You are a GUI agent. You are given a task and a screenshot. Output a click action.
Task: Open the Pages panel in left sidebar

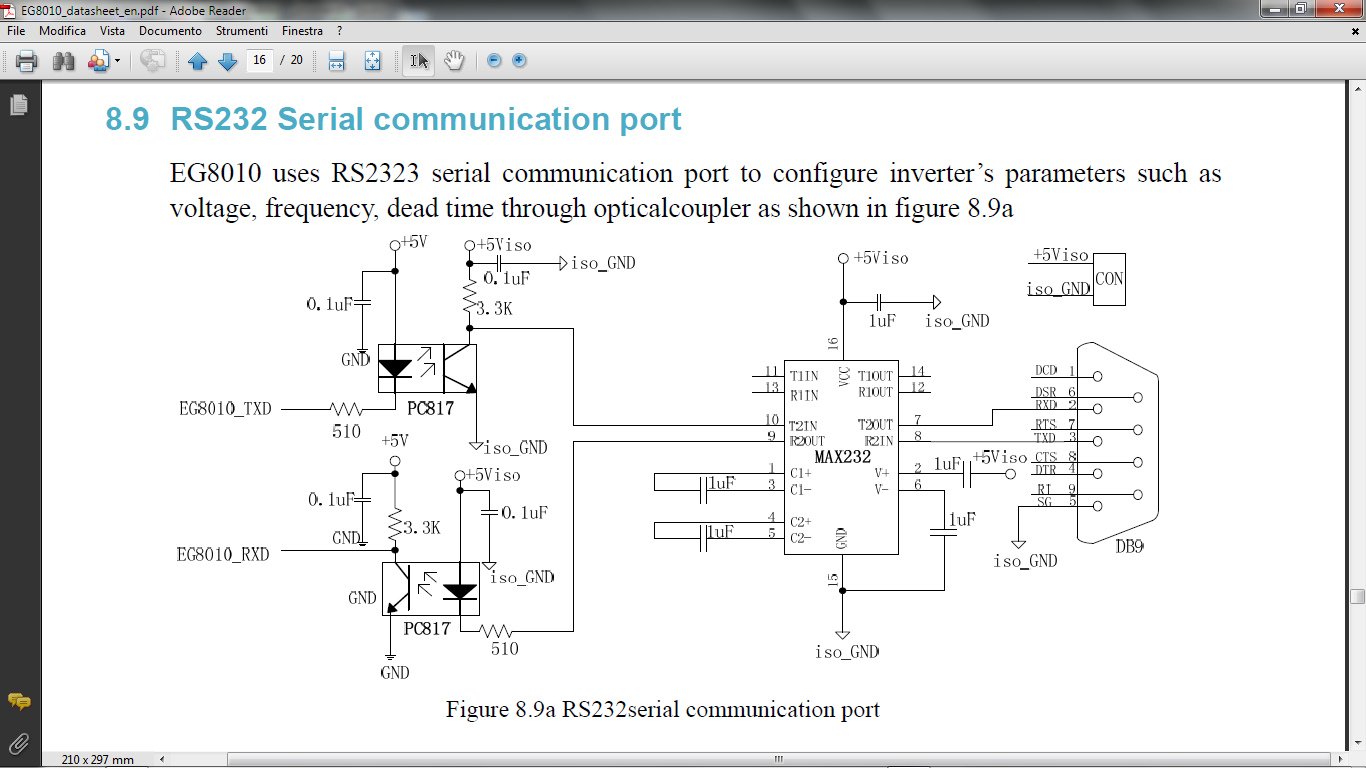18,104
